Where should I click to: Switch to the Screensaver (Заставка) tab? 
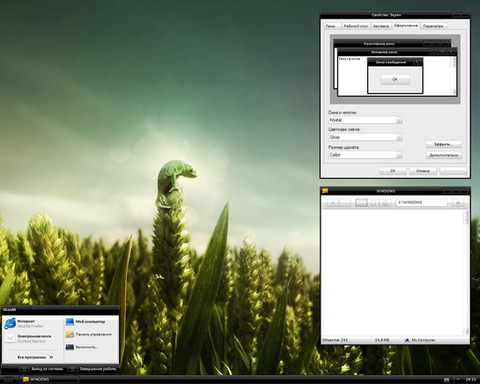(x=381, y=26)
